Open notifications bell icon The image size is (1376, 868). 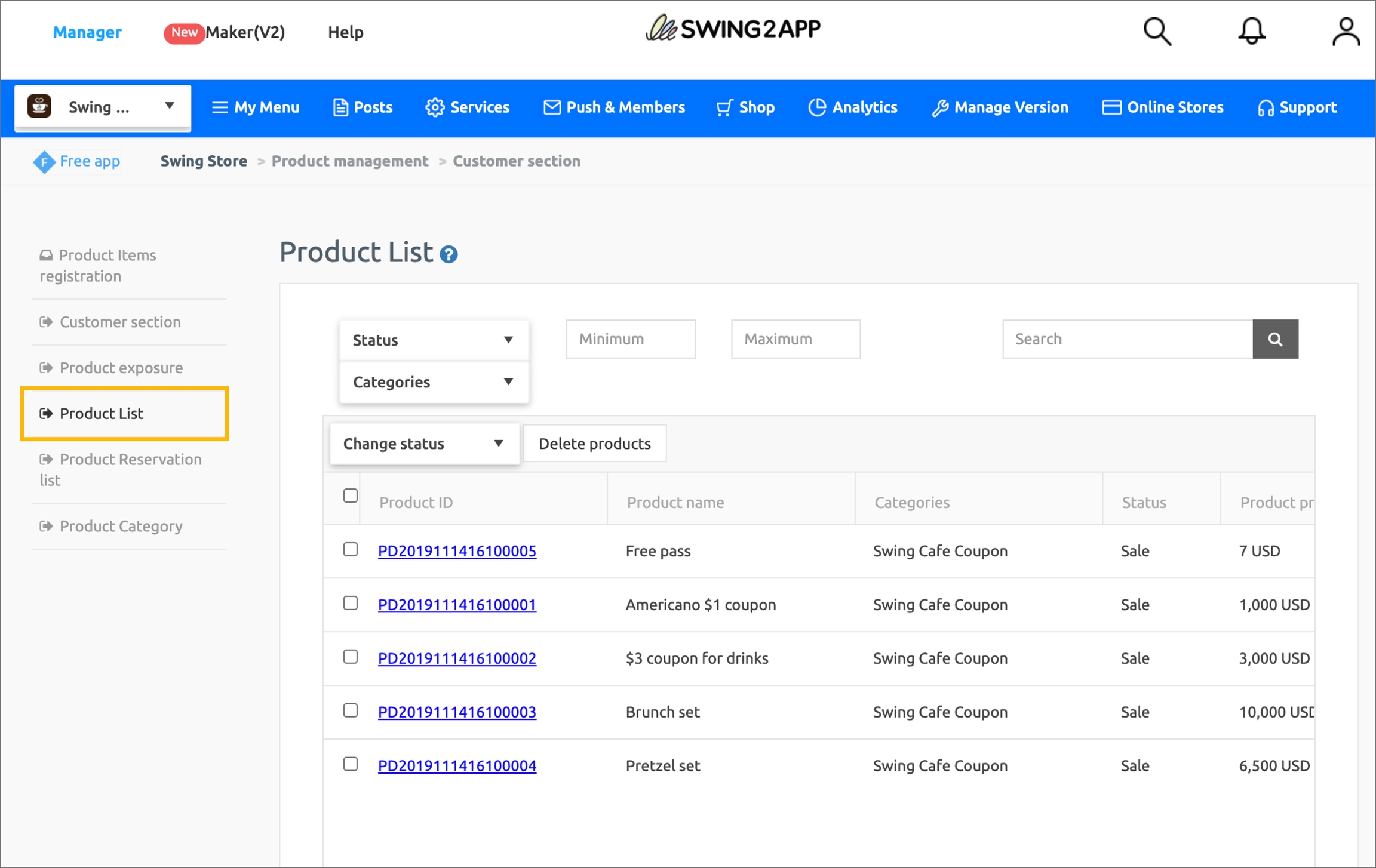[x=1251, y=31]
